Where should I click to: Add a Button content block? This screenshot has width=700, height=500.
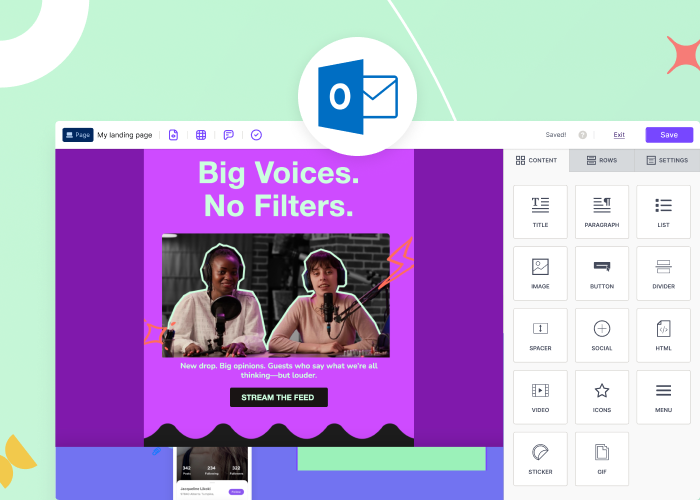tap(602, 273)
